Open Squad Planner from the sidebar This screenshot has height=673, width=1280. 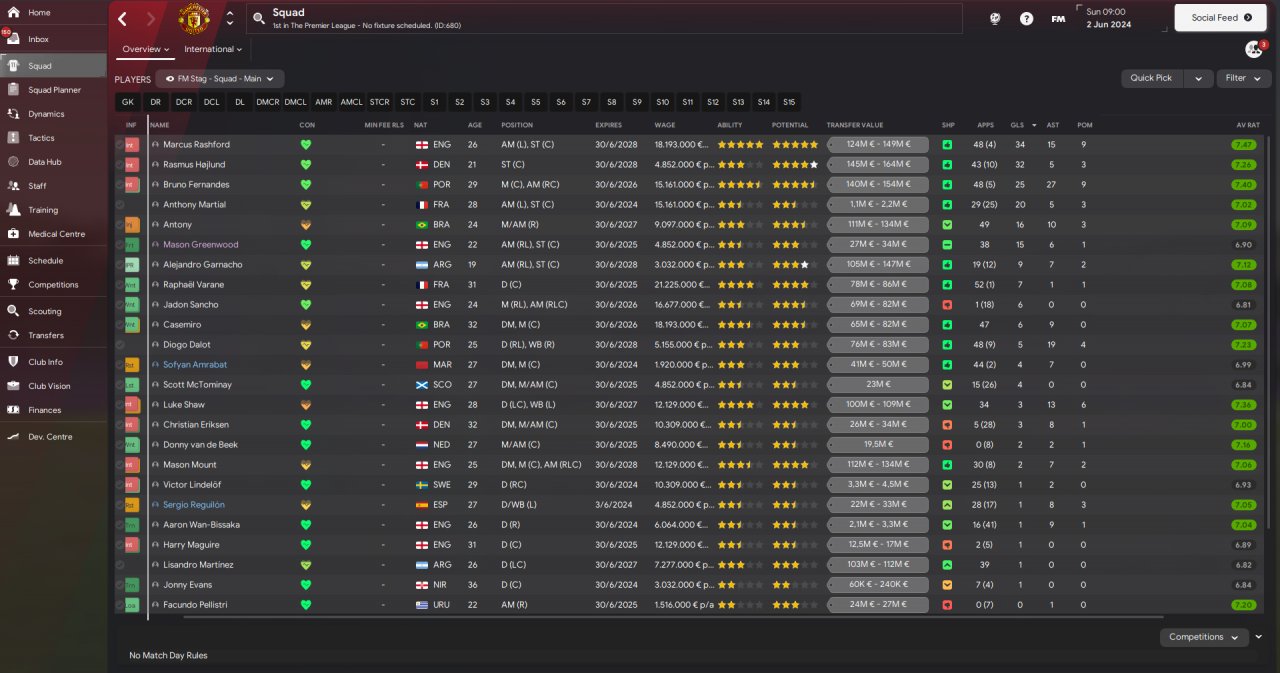pyautogui.click(x=53, y=90)
